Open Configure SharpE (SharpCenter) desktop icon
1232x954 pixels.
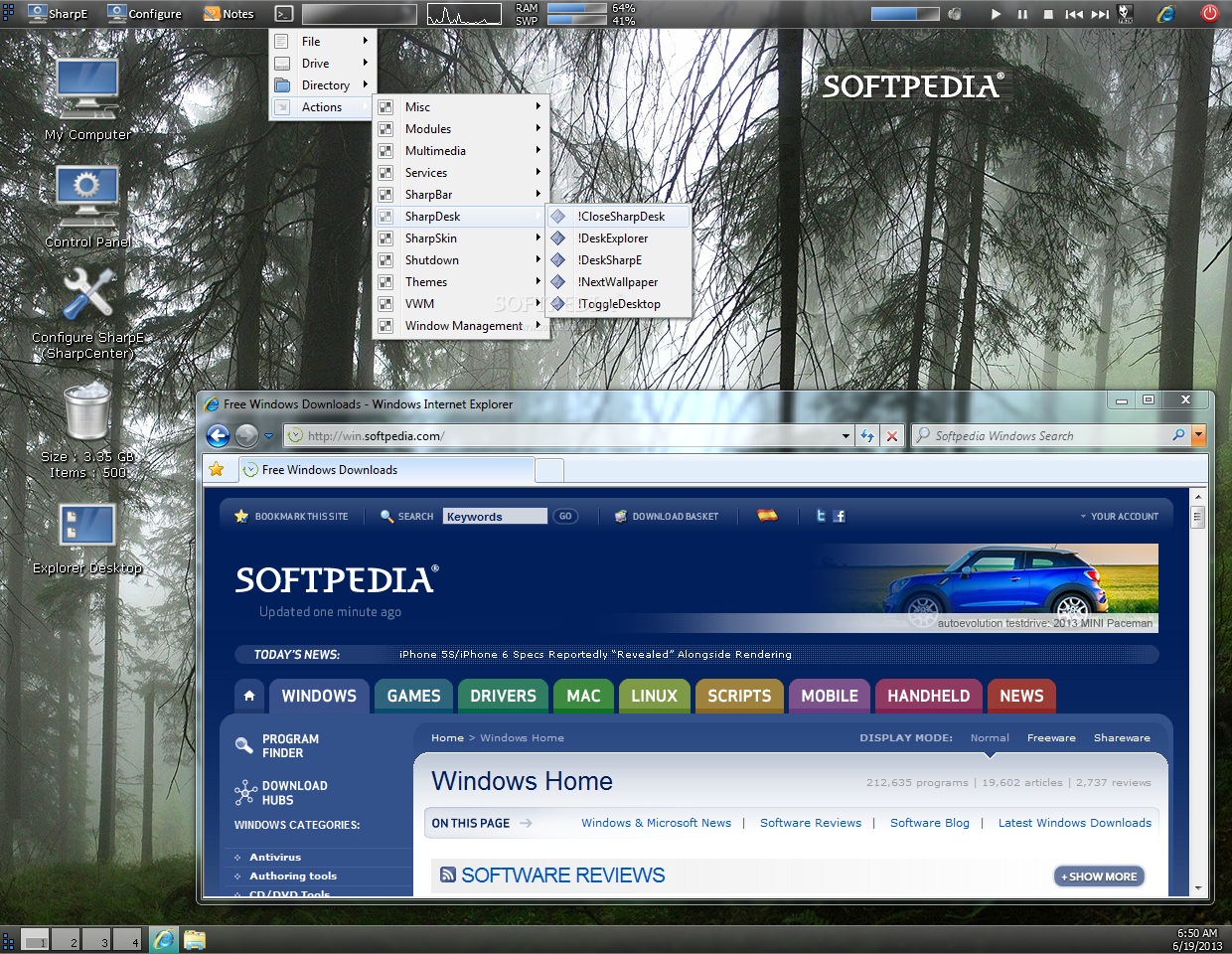[x=87, y=311]
